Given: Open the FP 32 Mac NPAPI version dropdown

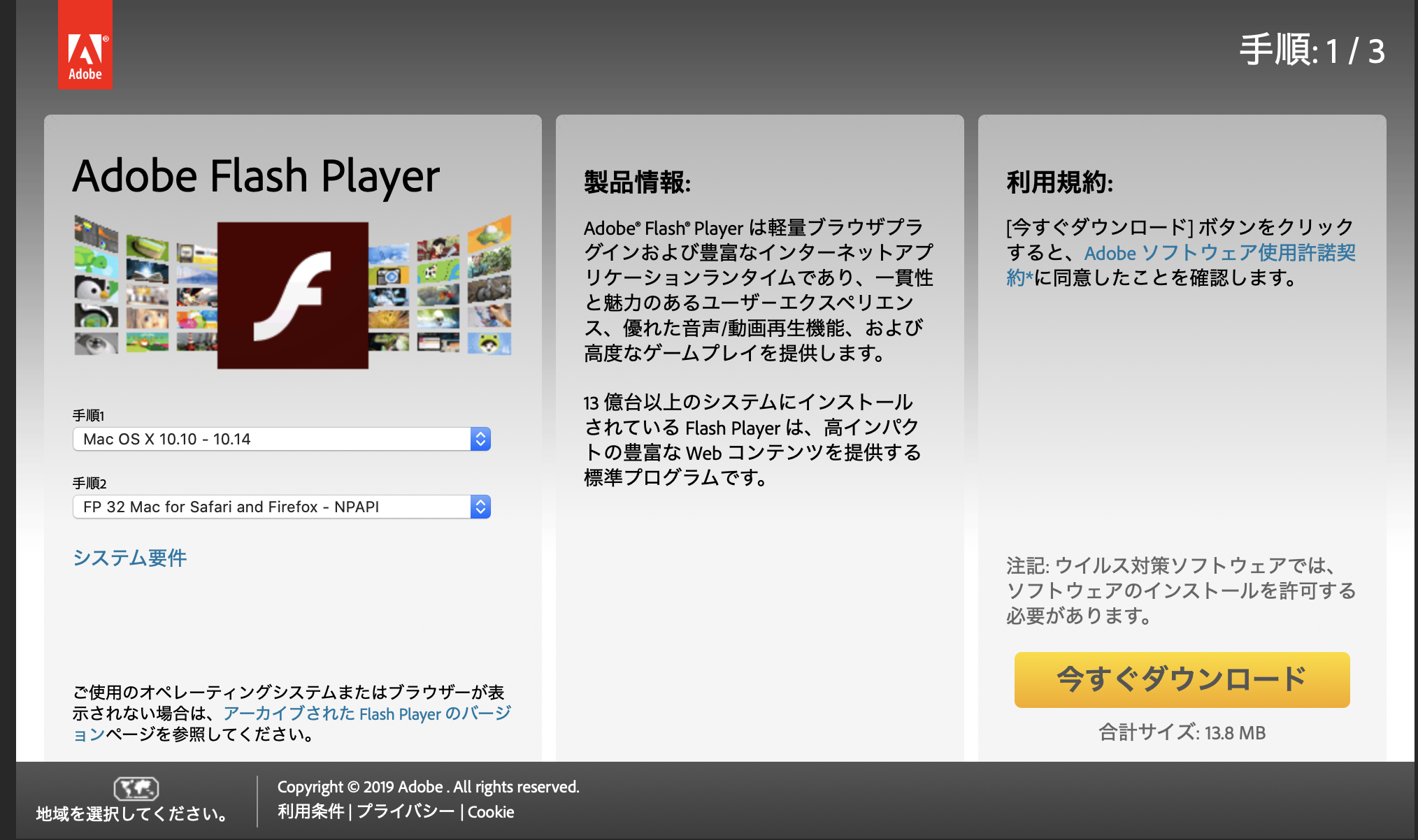Looking at the screenshot, I should tap(282, 507).
